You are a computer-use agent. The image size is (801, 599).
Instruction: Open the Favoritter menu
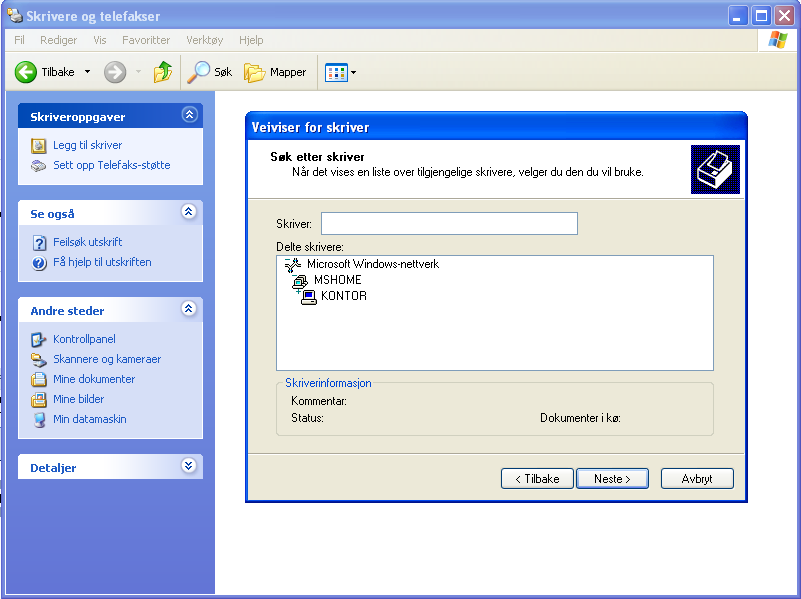tap(146, 40)
